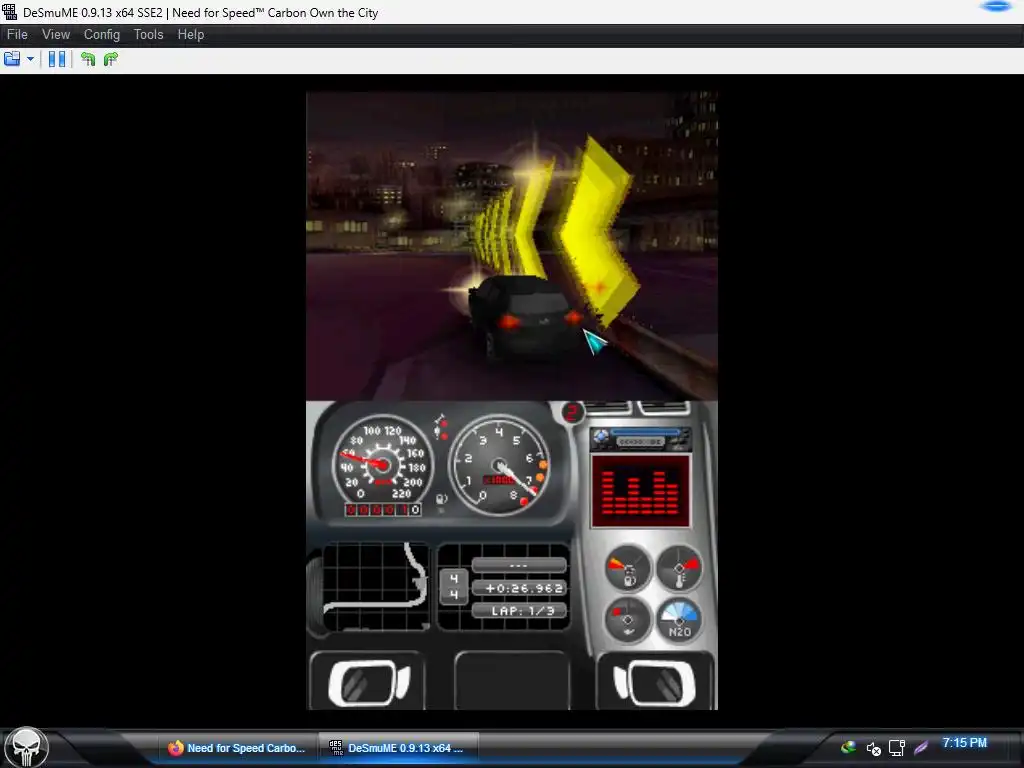
Task: Click the +0:26.962 time readout
Action: pyautogui.click(x=520, y=588)
